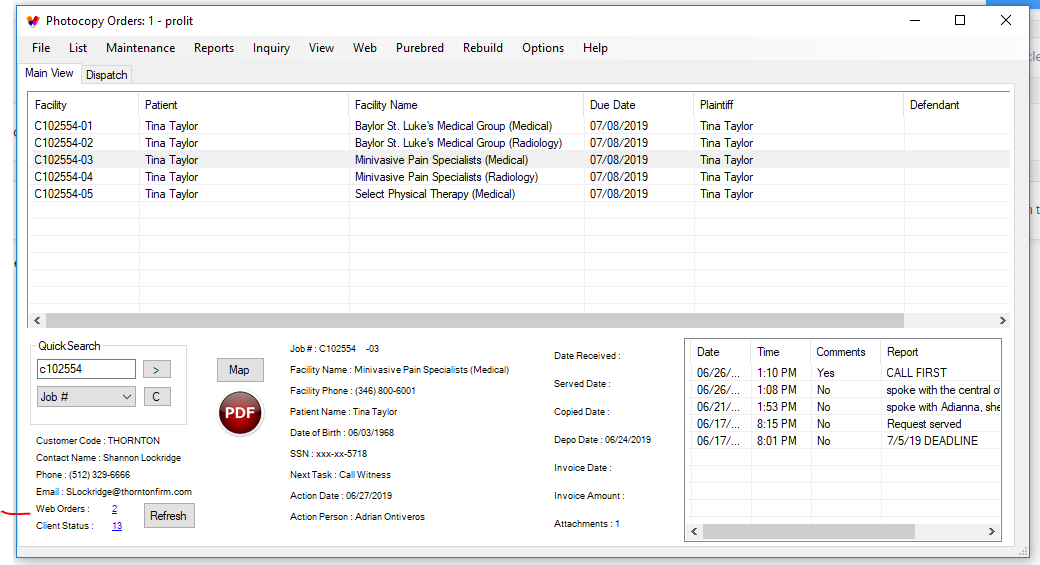1040x565 pixels.
Task: Click the notes list horizontal scrollbar thumb
Action: pos(809,532)
